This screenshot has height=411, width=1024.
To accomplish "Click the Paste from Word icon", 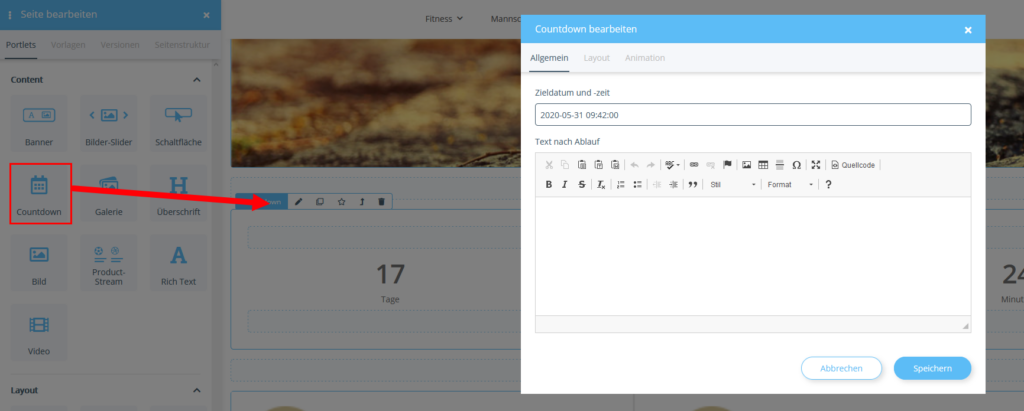I will (615, 165).
